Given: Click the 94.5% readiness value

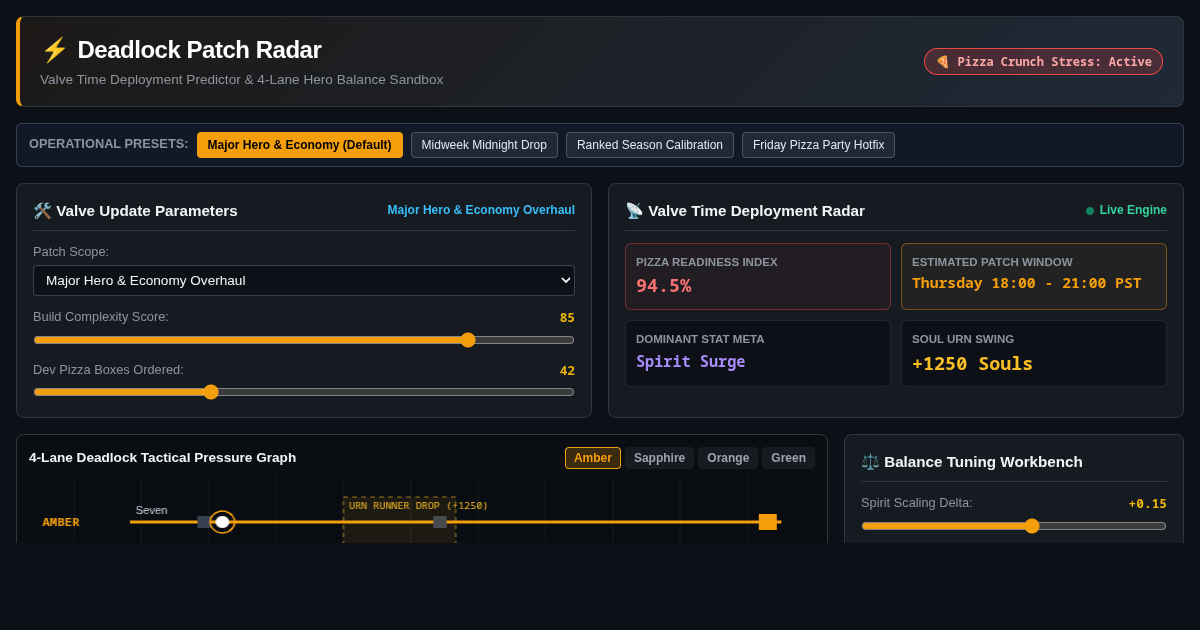Looking at the screenshot, I should 664,286.
